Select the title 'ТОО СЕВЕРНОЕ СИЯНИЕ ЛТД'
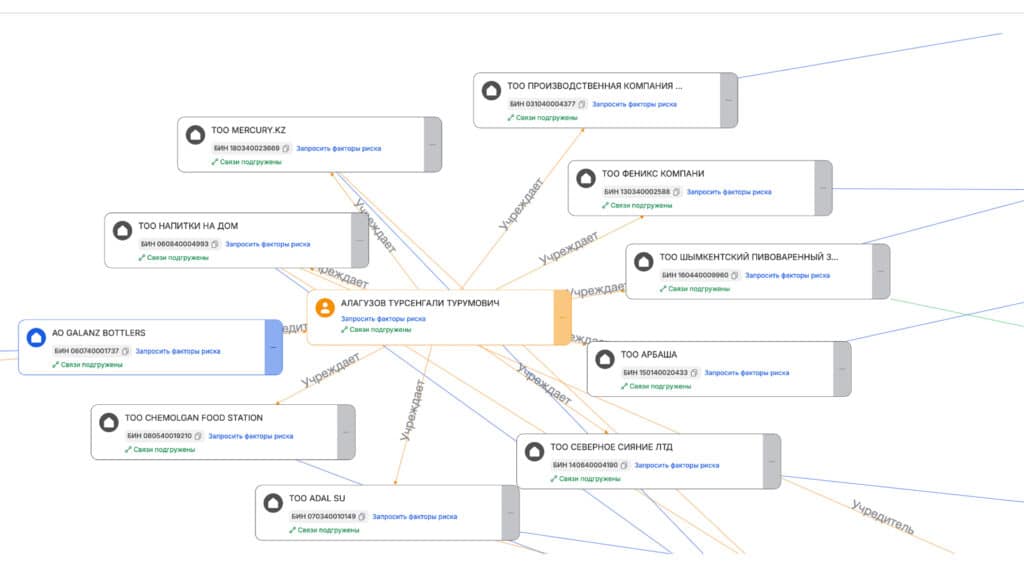 pyautogui.click(x=611, y=447)
